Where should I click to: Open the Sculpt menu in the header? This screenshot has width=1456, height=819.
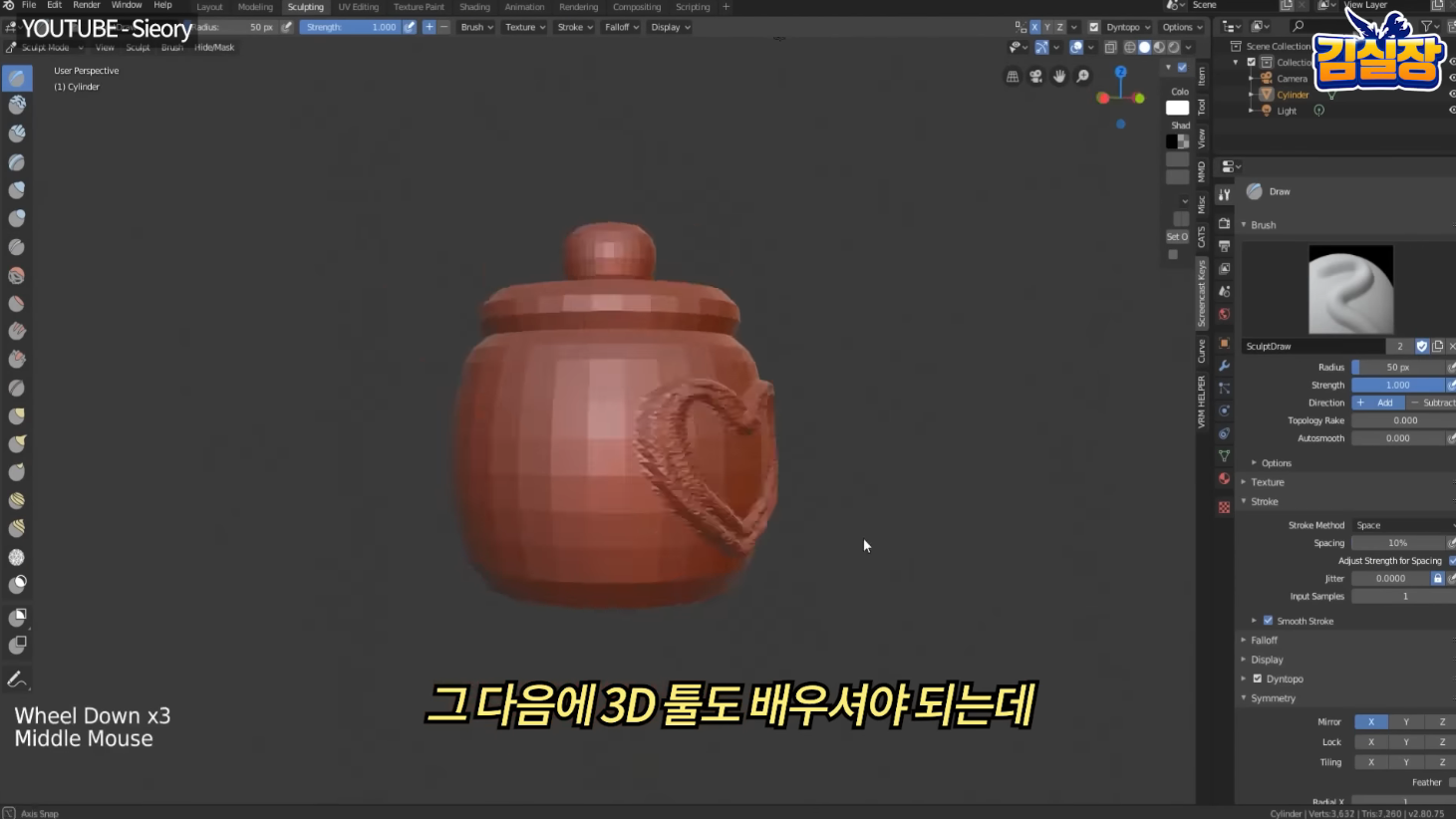pyautogui.click(x=139, y=47)
